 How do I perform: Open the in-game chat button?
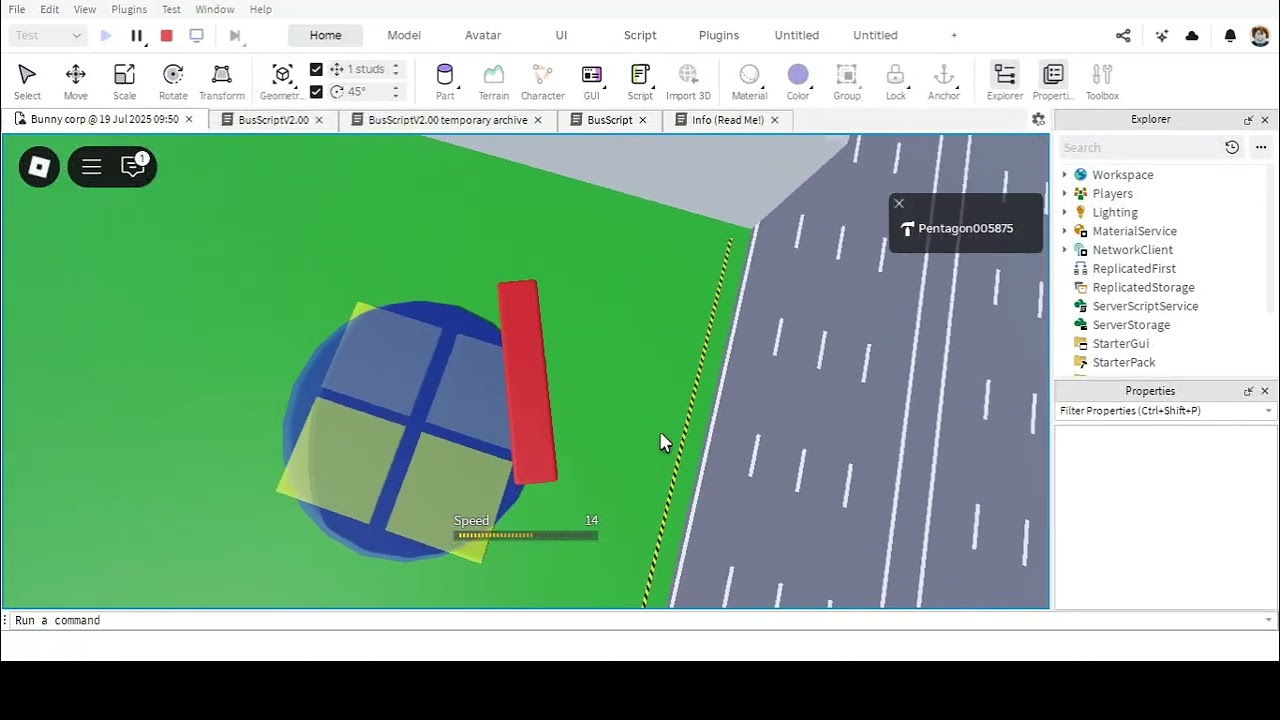[133, 166]
